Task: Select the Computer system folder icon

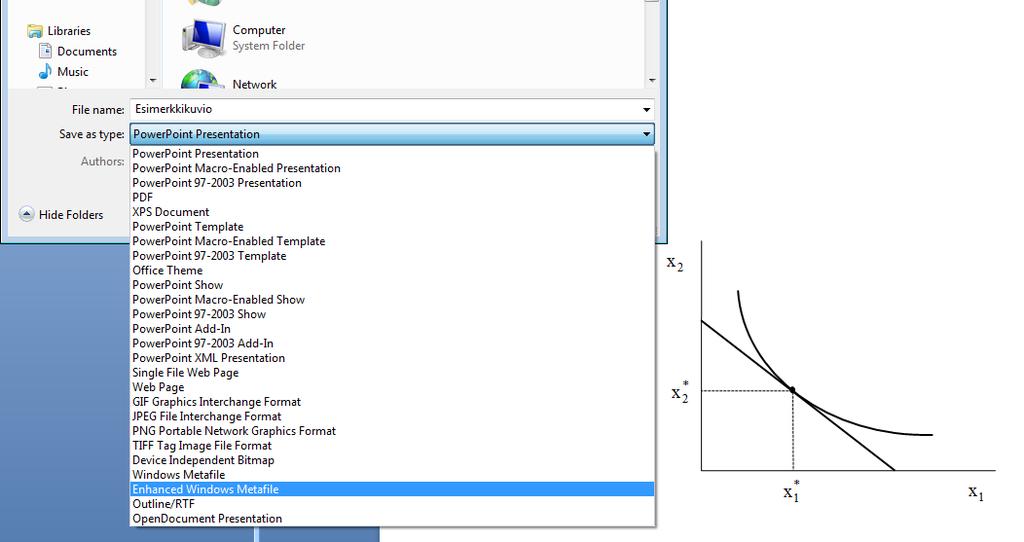Action: [203, 38]
